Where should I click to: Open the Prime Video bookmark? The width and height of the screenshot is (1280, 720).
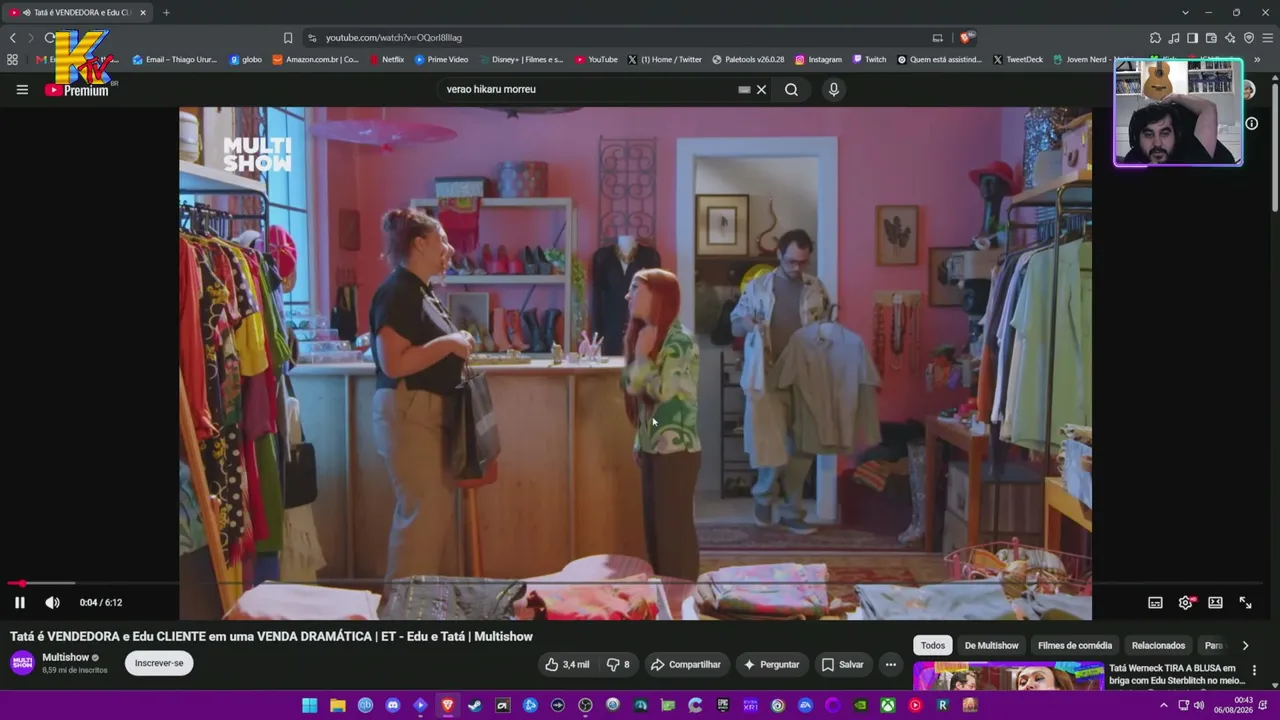pos(441,59)
